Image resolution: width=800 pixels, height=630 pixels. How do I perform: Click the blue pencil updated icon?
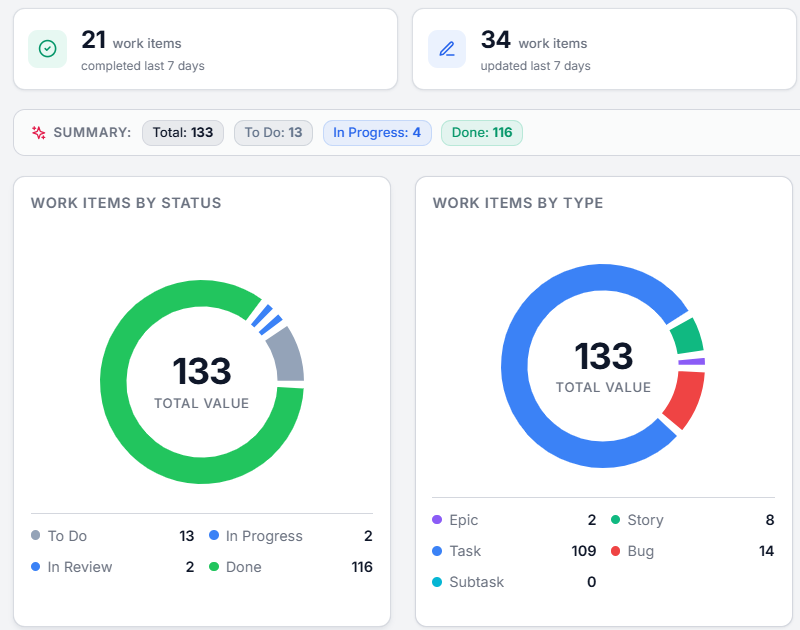447,49
